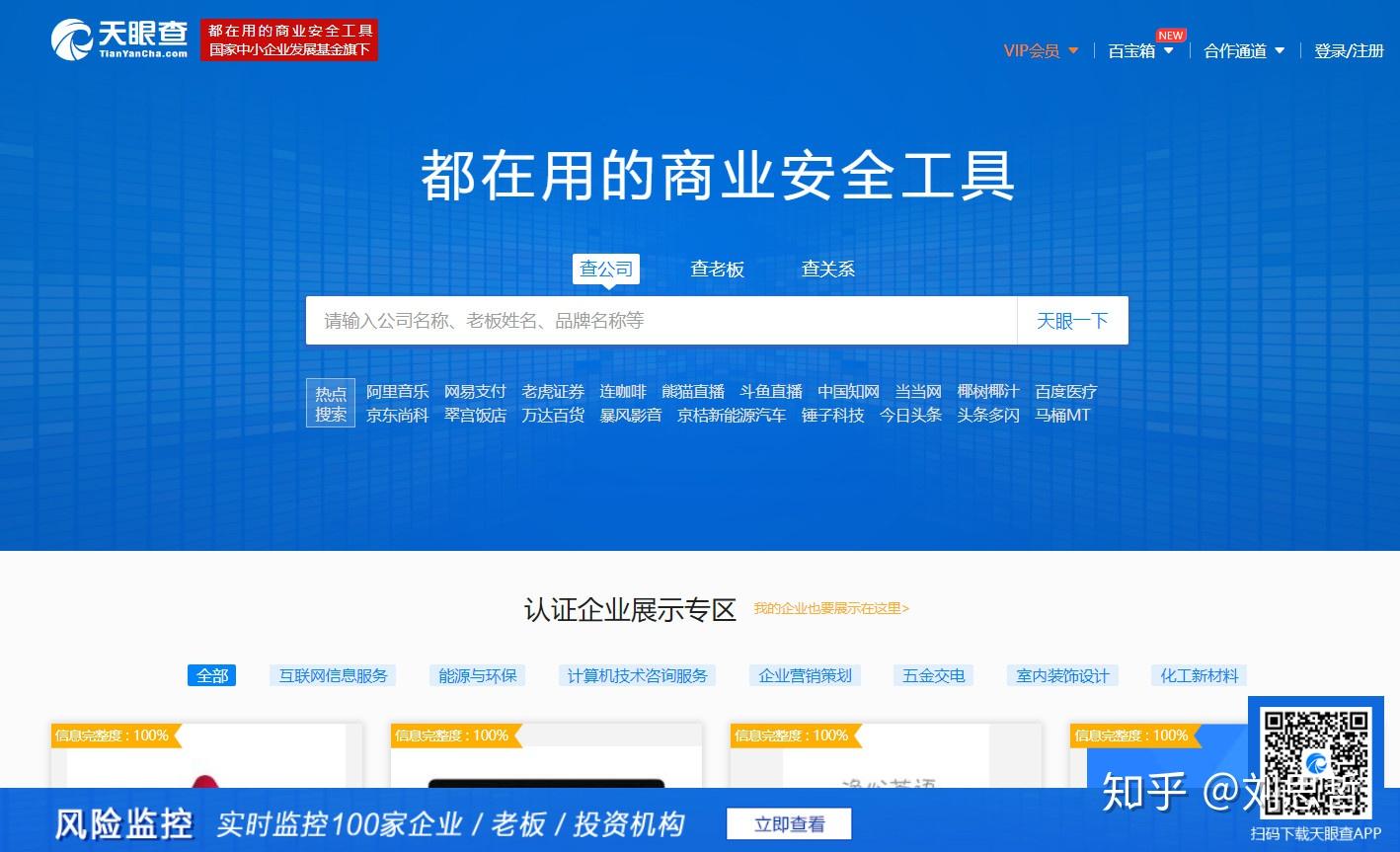Switch to the 查关系 tab
Viewport: 1400px width, 852px height.
[x=827, y=269]
